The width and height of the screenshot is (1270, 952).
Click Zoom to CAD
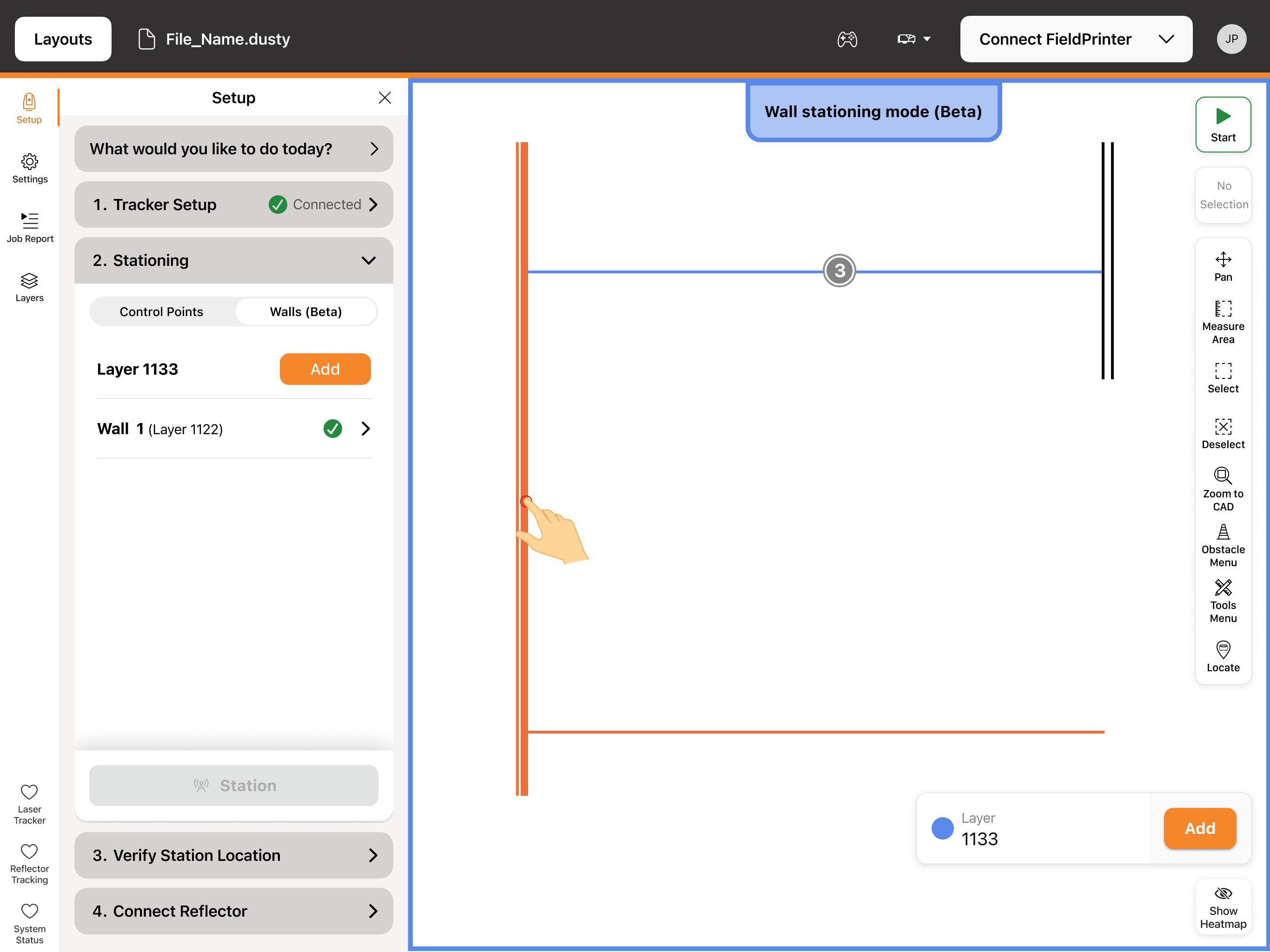[1223, 489]
